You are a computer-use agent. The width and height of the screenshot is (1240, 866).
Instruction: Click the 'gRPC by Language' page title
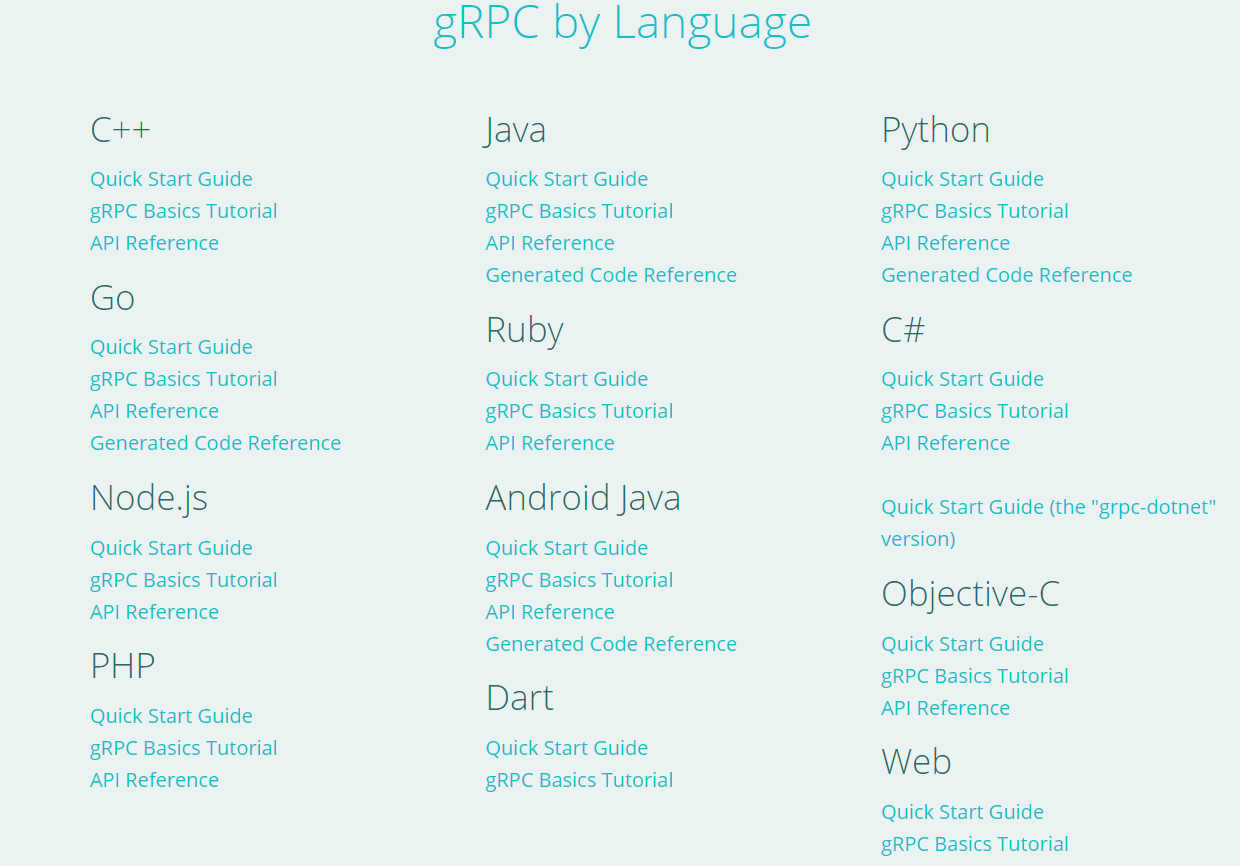[x=622, y=23]
